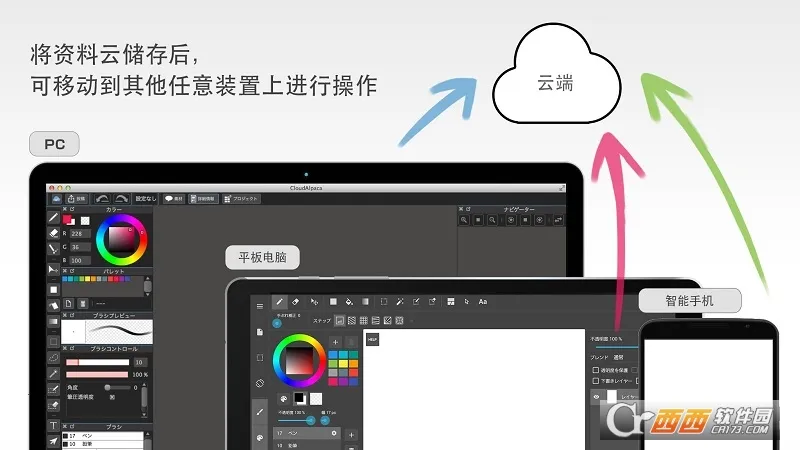Image resolution: width=800 pixels, height=450 pixels.
Task: Select the brush tool in the PC toolbar
Action: pos(54,217)
